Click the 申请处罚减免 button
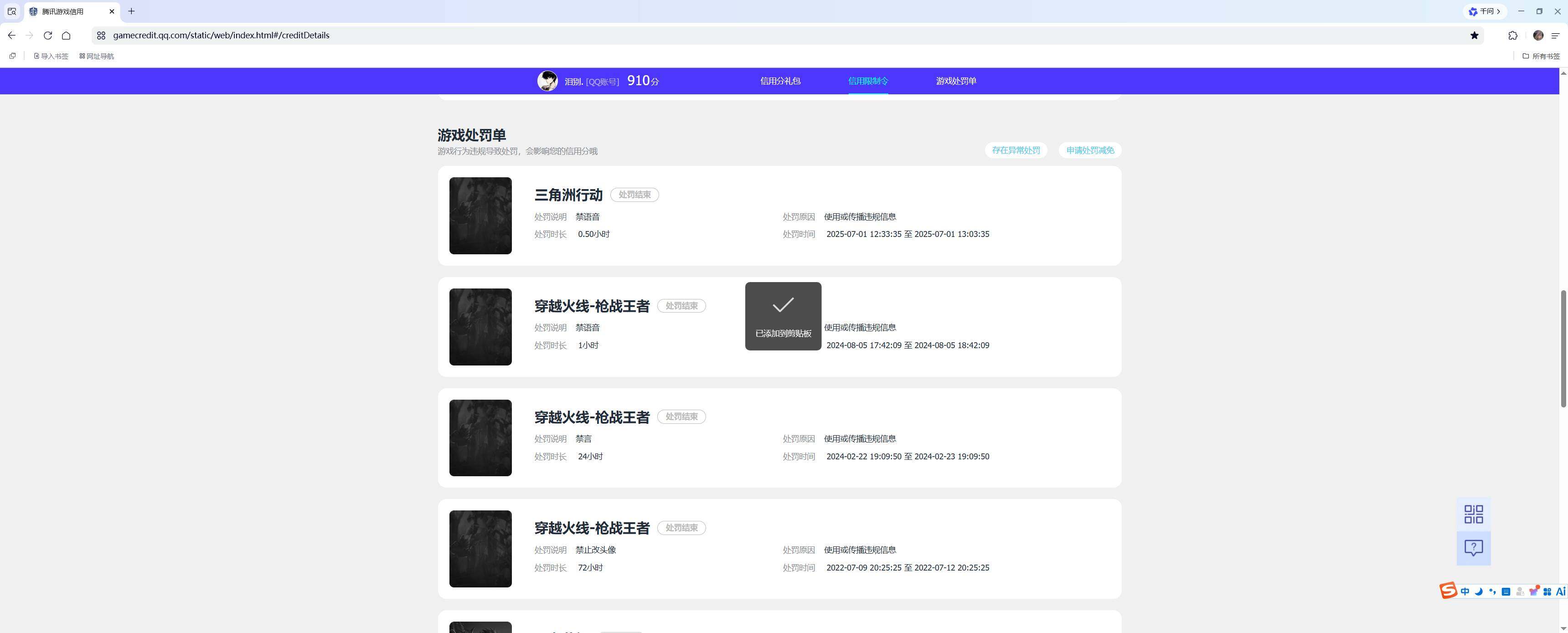 pos(1090,150)
